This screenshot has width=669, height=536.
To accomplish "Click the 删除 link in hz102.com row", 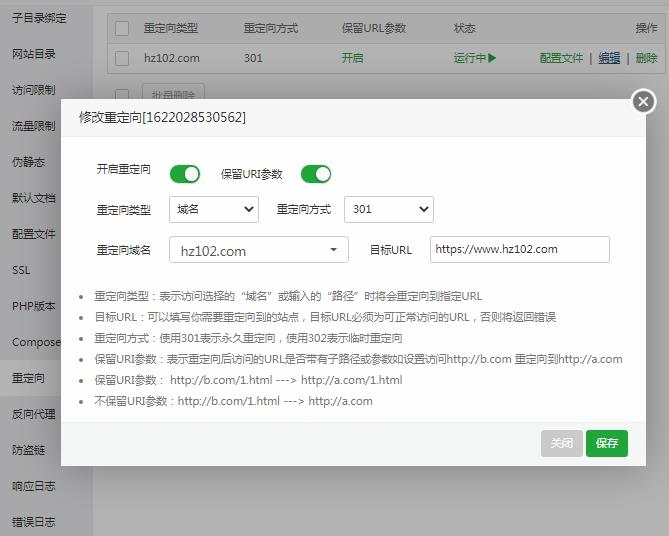I will point(646,58).
